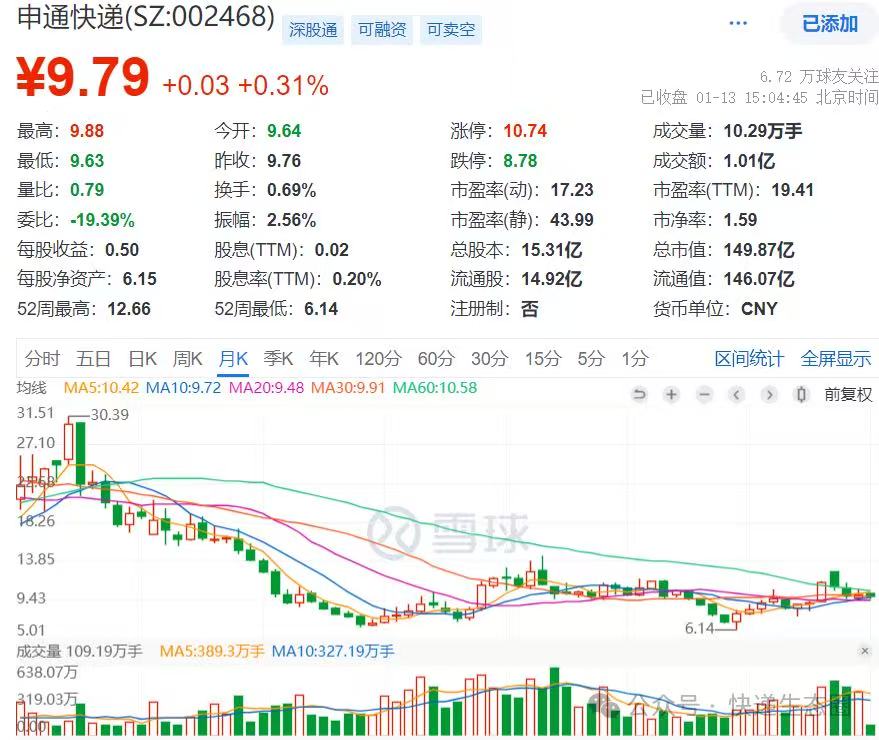Click the stock title 申通快递(SZ:002468)
The image size is (879, 740).
pyautogui.click(x=146, y=17)
